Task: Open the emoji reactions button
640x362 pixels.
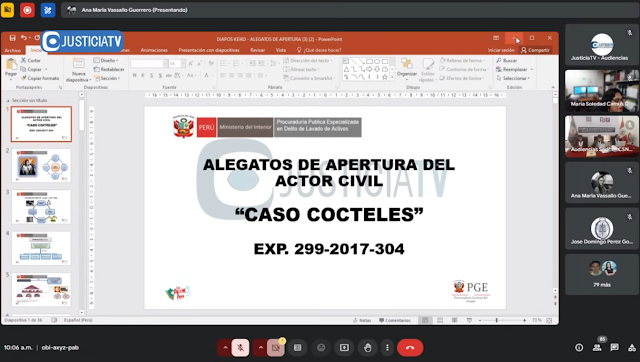Action: (321, 348)
